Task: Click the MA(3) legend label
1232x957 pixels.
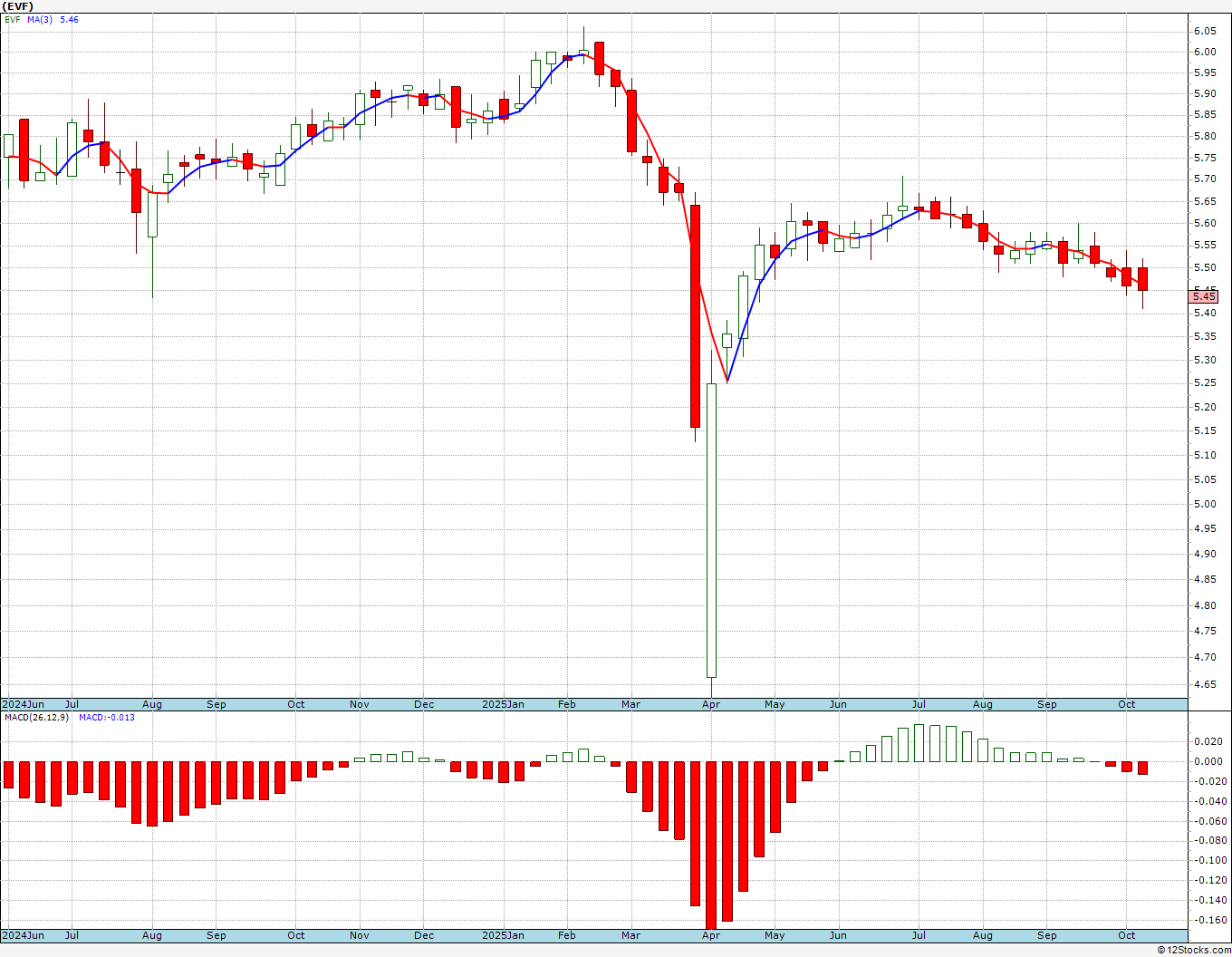Action: tap(40, 19)
